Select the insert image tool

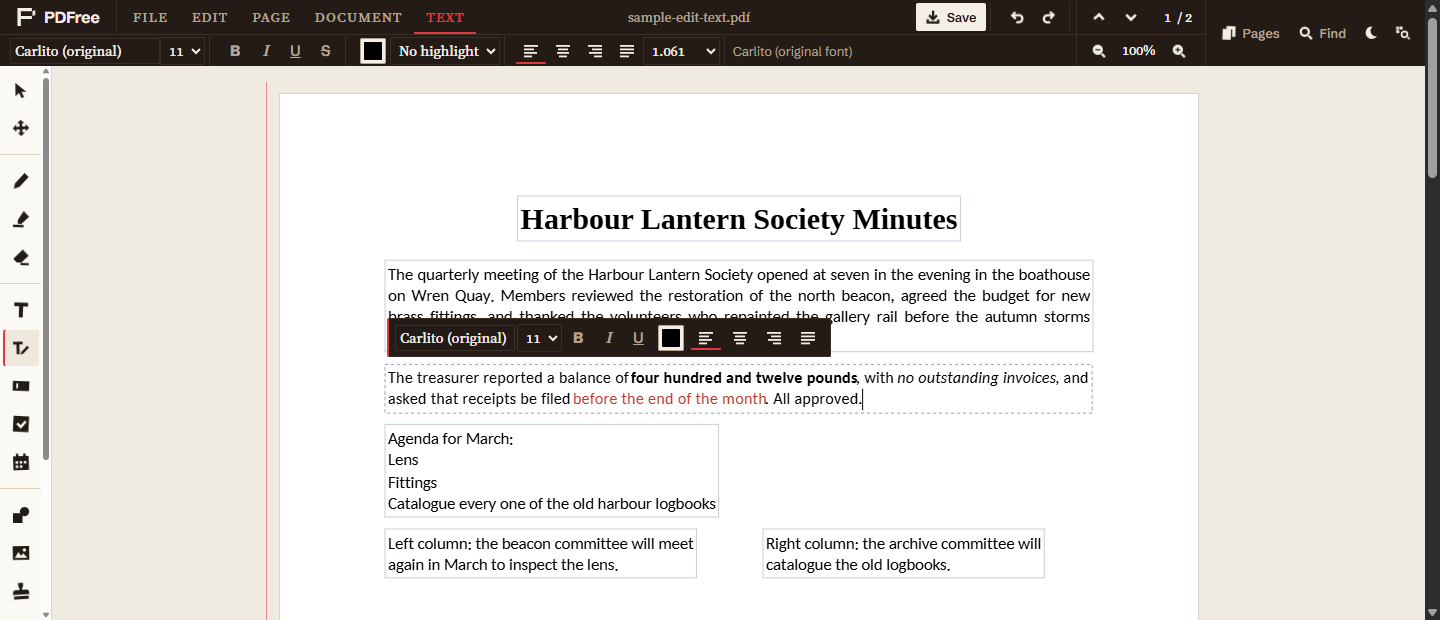(x=20, y=553)
